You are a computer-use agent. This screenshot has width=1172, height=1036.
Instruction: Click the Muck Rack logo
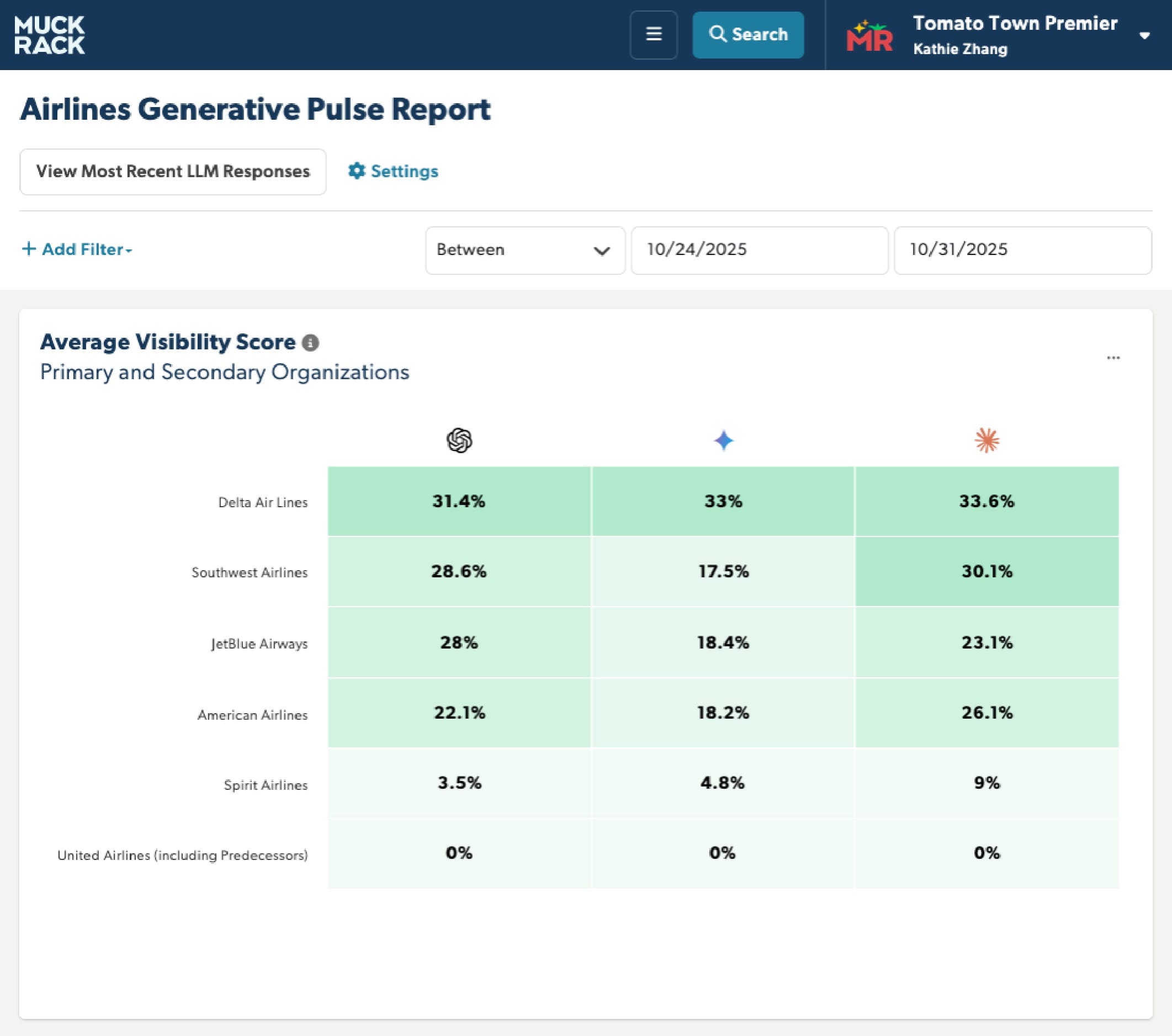coord(49,35)
